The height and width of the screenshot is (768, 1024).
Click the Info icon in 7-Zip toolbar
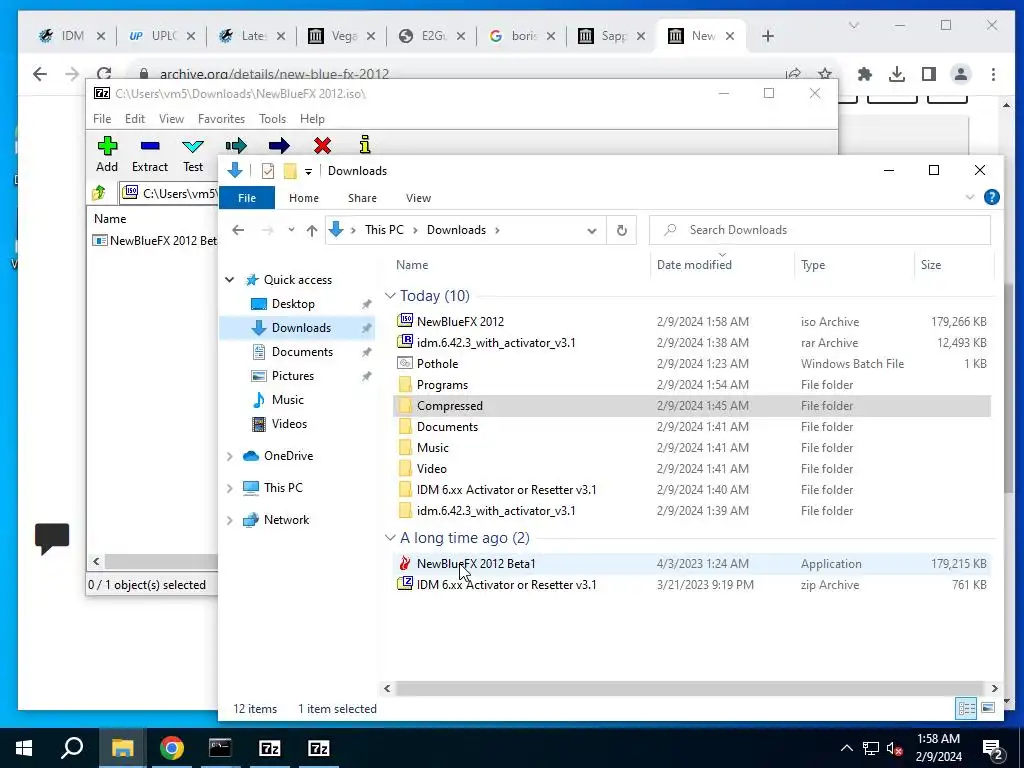(x=365, y=144)
